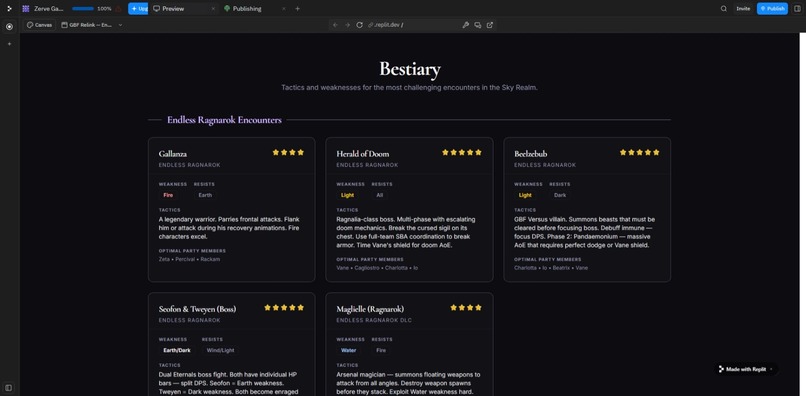Click Beelzebub's star rating
The width and height of the screenshot is (806, 396).
pos(639,152)
